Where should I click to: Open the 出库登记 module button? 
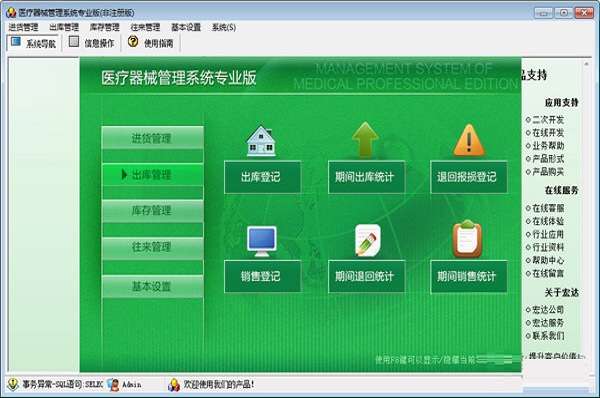point(262,177)
